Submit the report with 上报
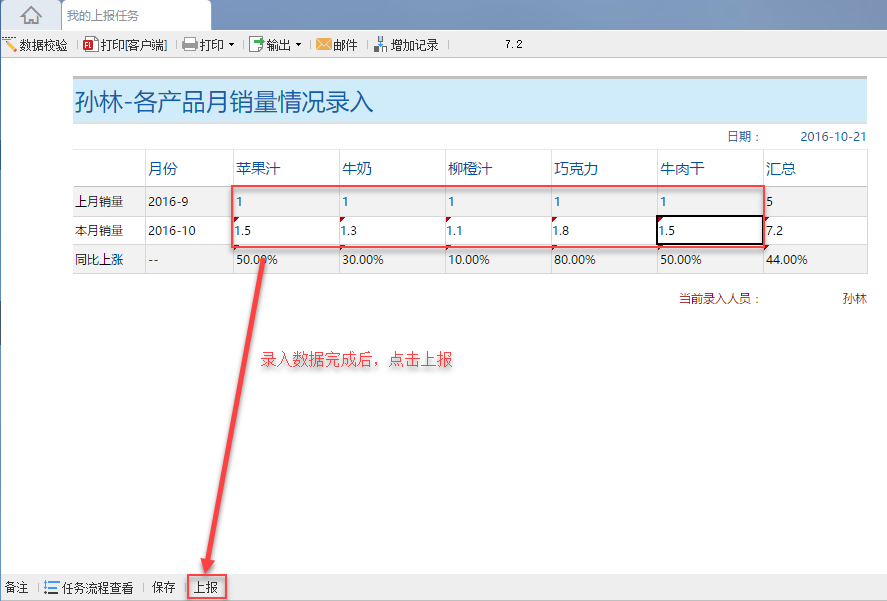Image resolution: width=887 pixels, height=601 pixels. click(x=206, y=587)
